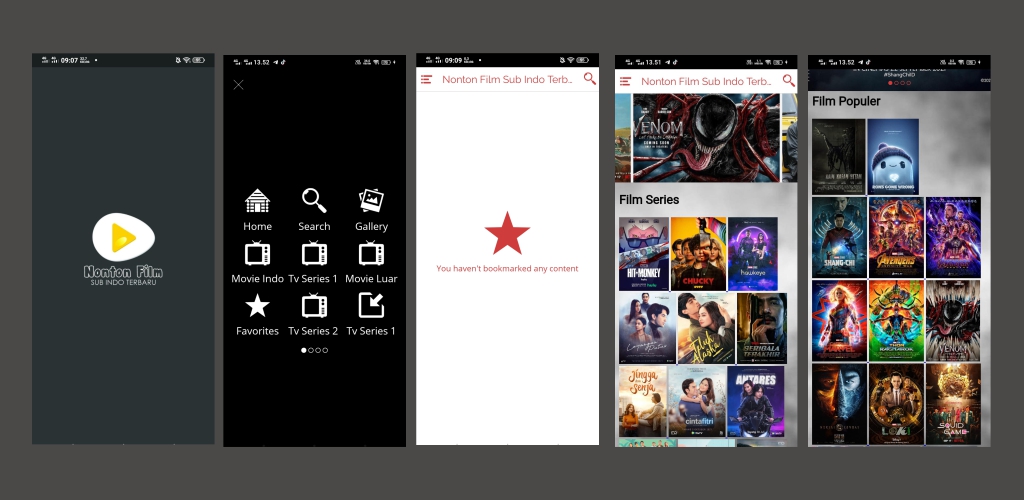Click "You haven't bookmarked any content" message
This screenshot has height=500, width=1024.
pos(507,268)
